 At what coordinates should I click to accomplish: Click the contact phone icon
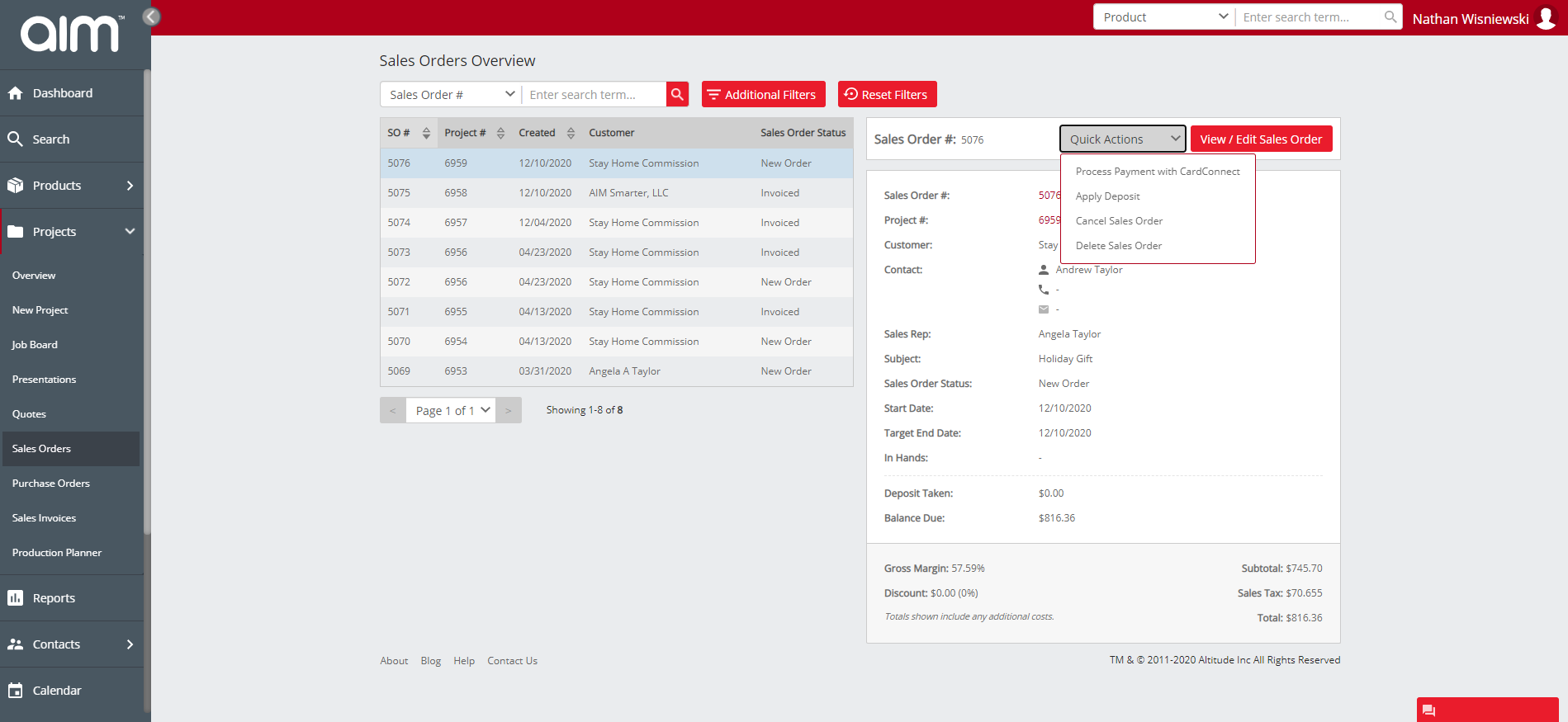[1044, 290]
